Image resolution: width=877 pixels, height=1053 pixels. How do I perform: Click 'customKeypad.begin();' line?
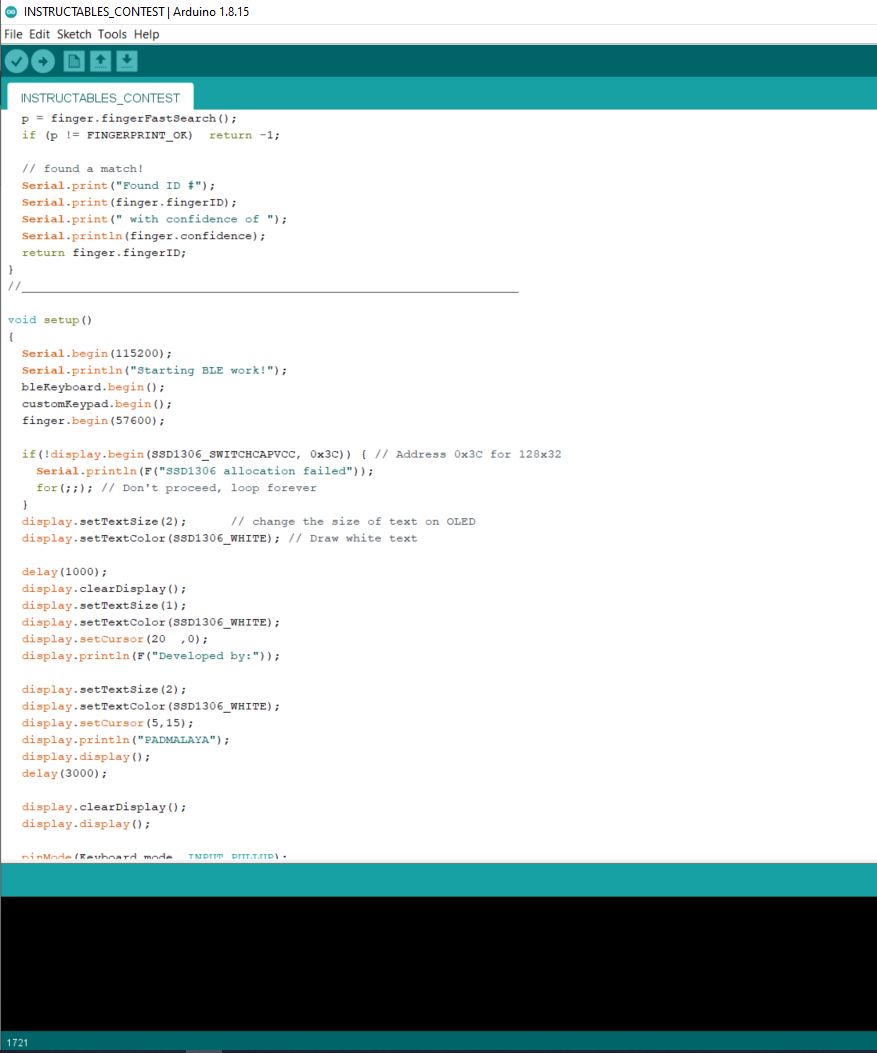point(97,404)
